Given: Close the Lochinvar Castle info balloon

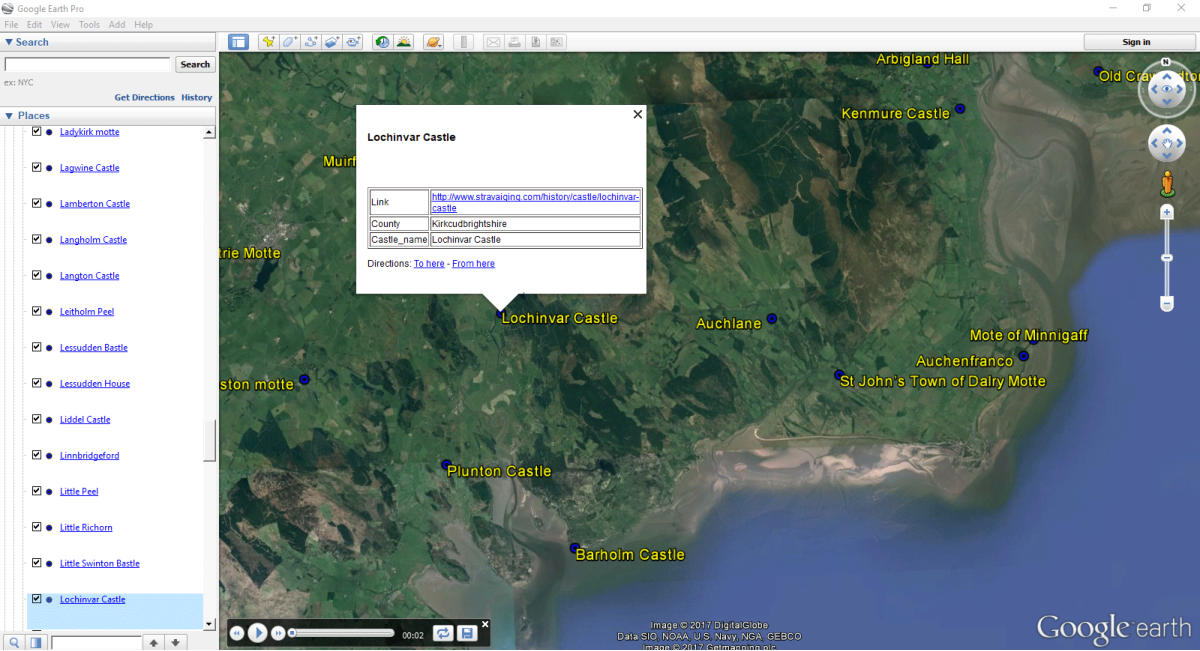Looking at the screenshot, I should [638, 114].
